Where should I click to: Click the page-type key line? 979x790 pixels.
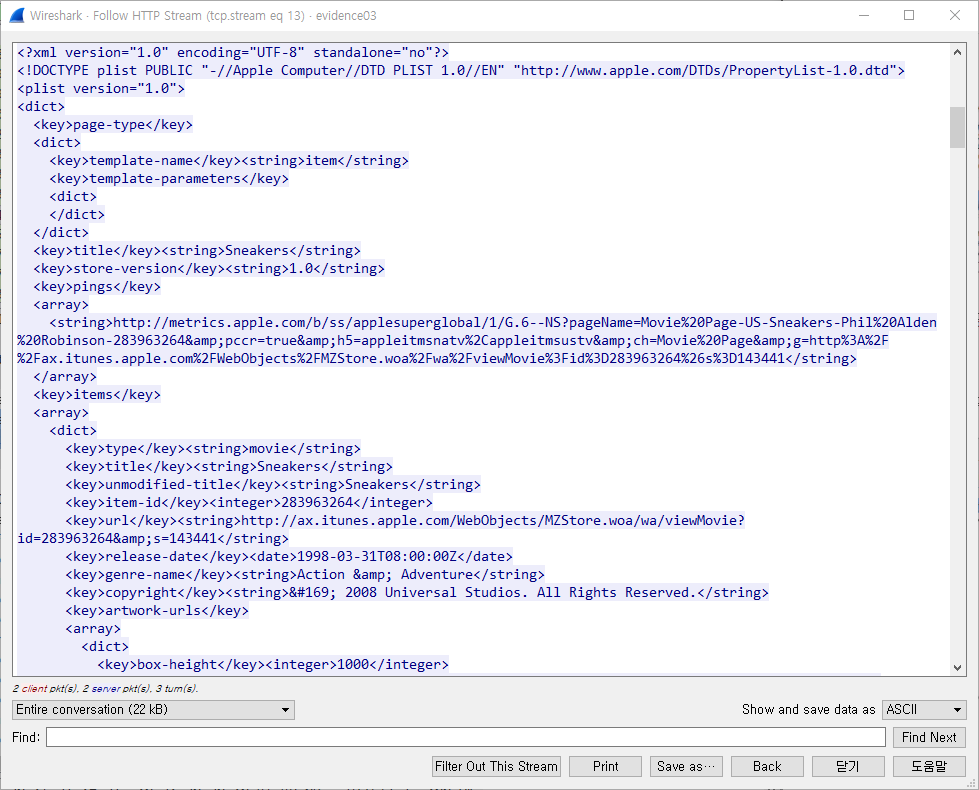point(113,124)
